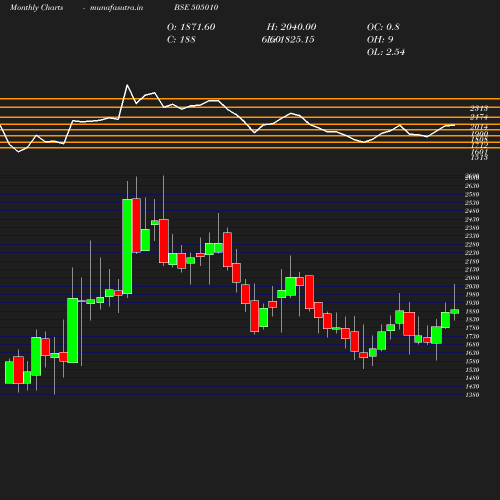Click the 2280 price axis label
The height and width of the screenshot is (500, 500).
[472, 244]
